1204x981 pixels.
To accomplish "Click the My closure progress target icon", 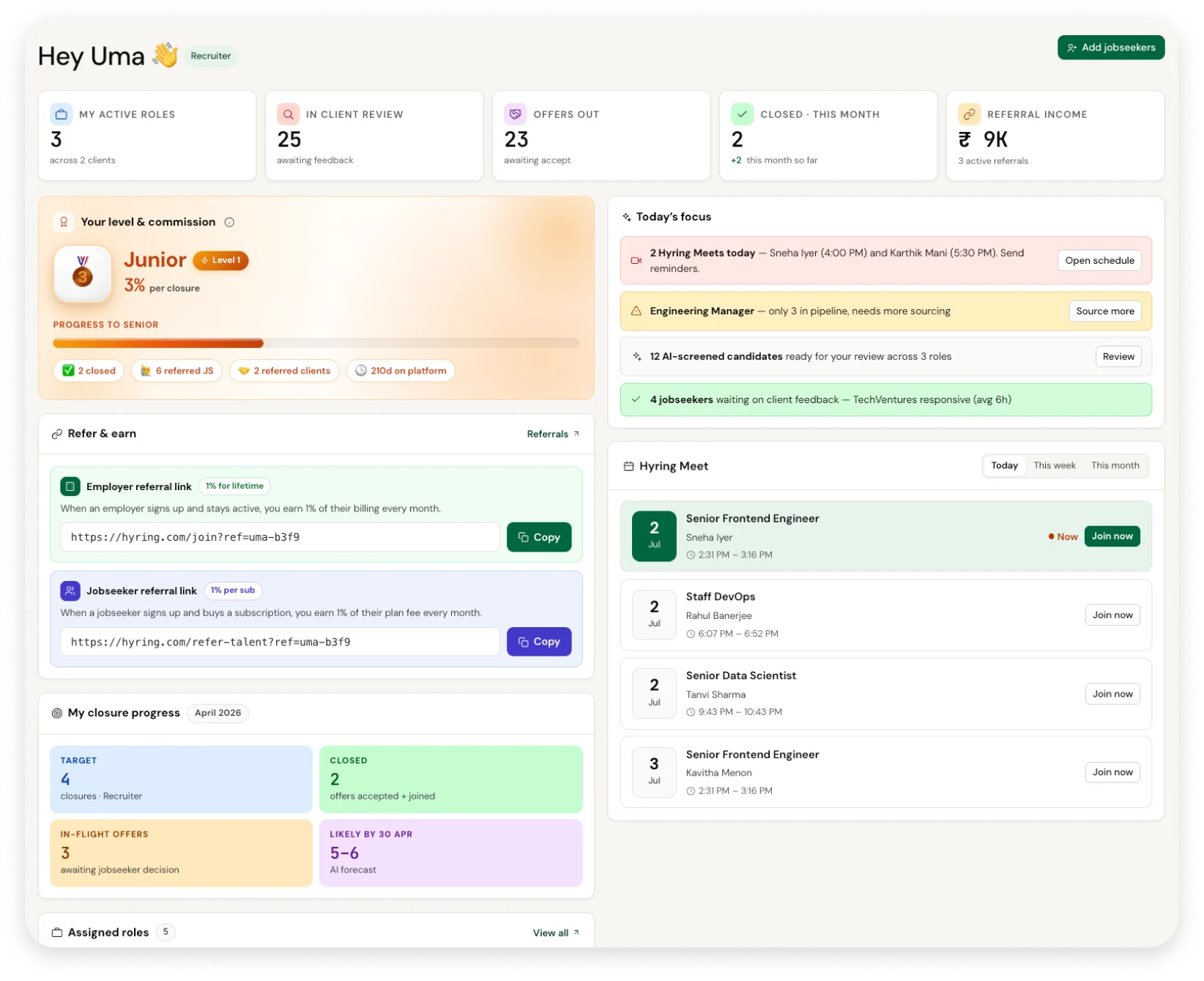I will point(57,714).
